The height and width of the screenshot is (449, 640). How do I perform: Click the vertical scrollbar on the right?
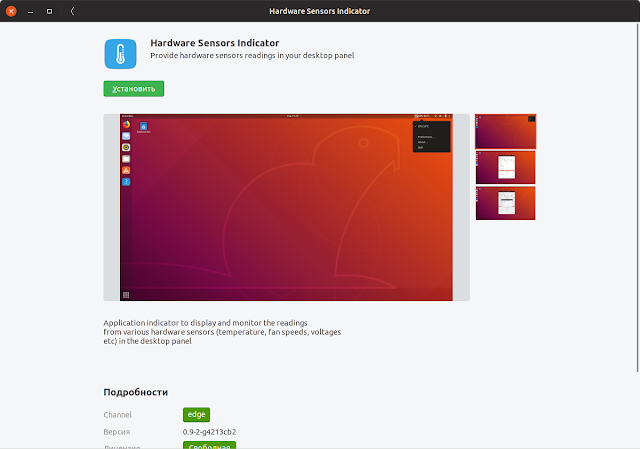pyautogui.click(x=638, y=198)
